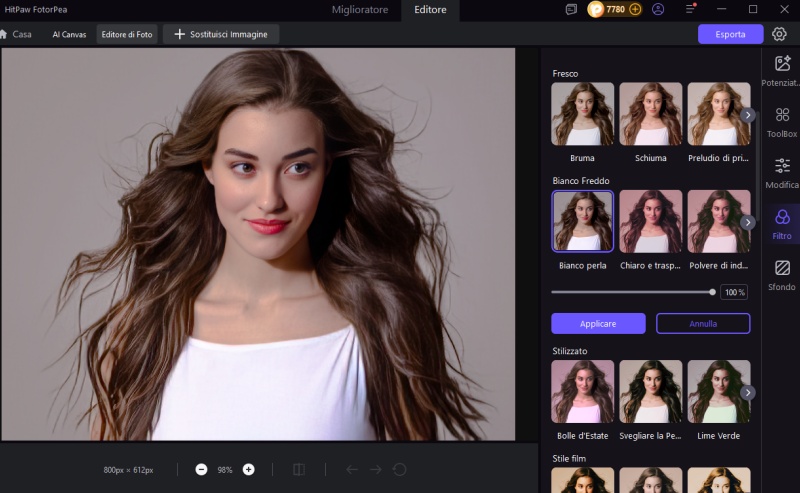Click the Esporta button
The image size is (800, 493).
(730, 34)
